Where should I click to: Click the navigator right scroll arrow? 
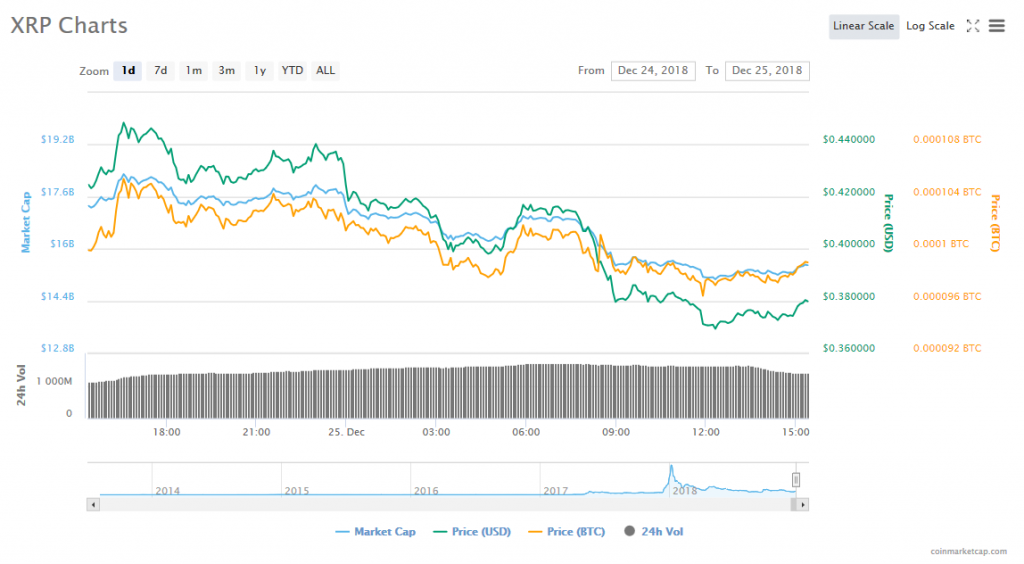click(x=803, y=505)
